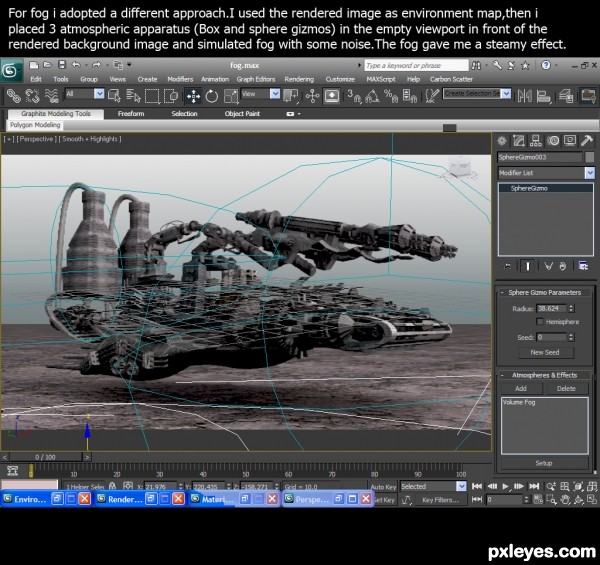
Task: Click the Select and Manipulate icon
Action: 312,96
